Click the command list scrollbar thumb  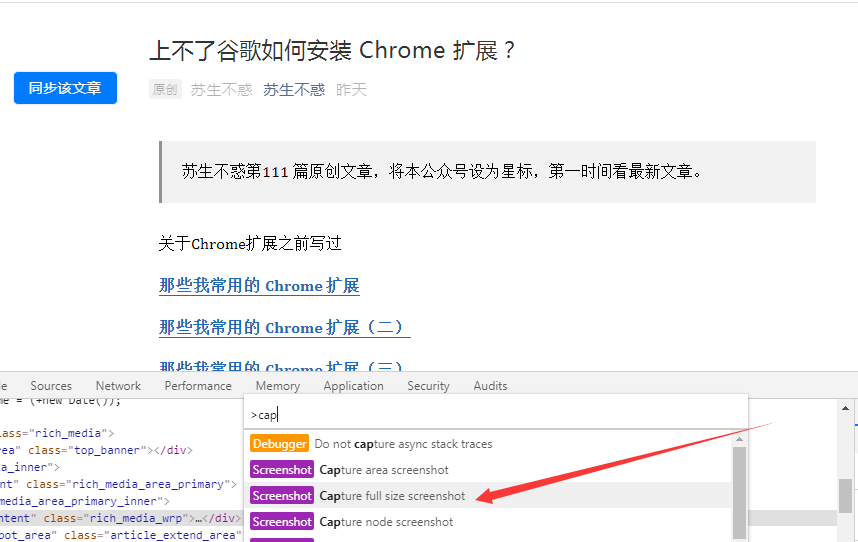(739, 492)
